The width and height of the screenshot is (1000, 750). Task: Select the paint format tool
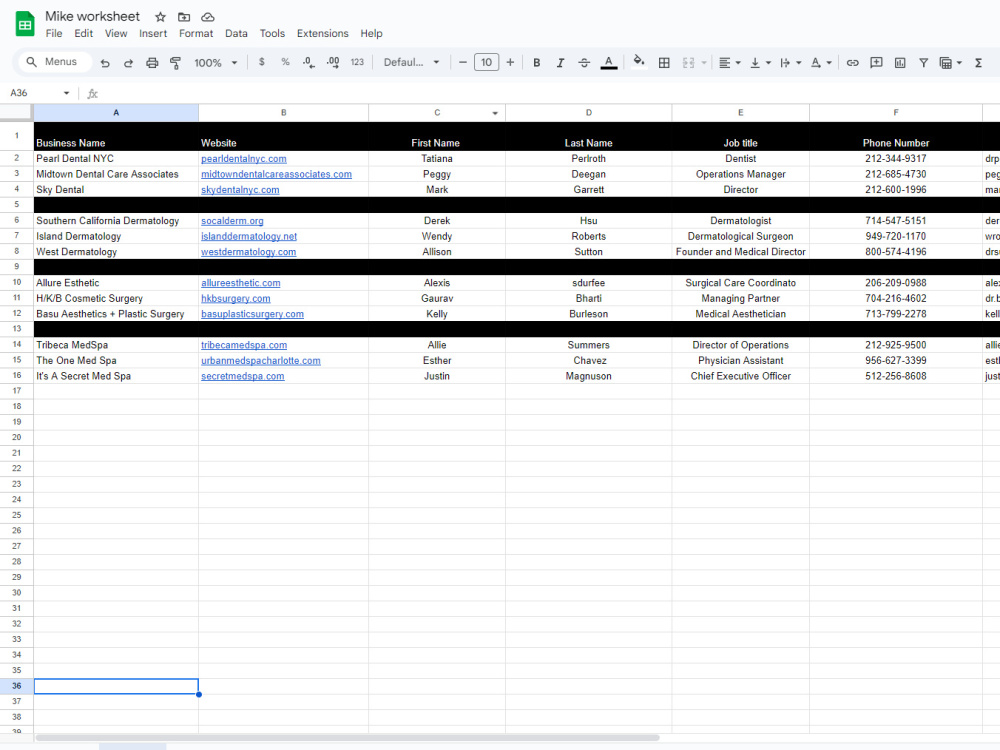tap(175, 62)
